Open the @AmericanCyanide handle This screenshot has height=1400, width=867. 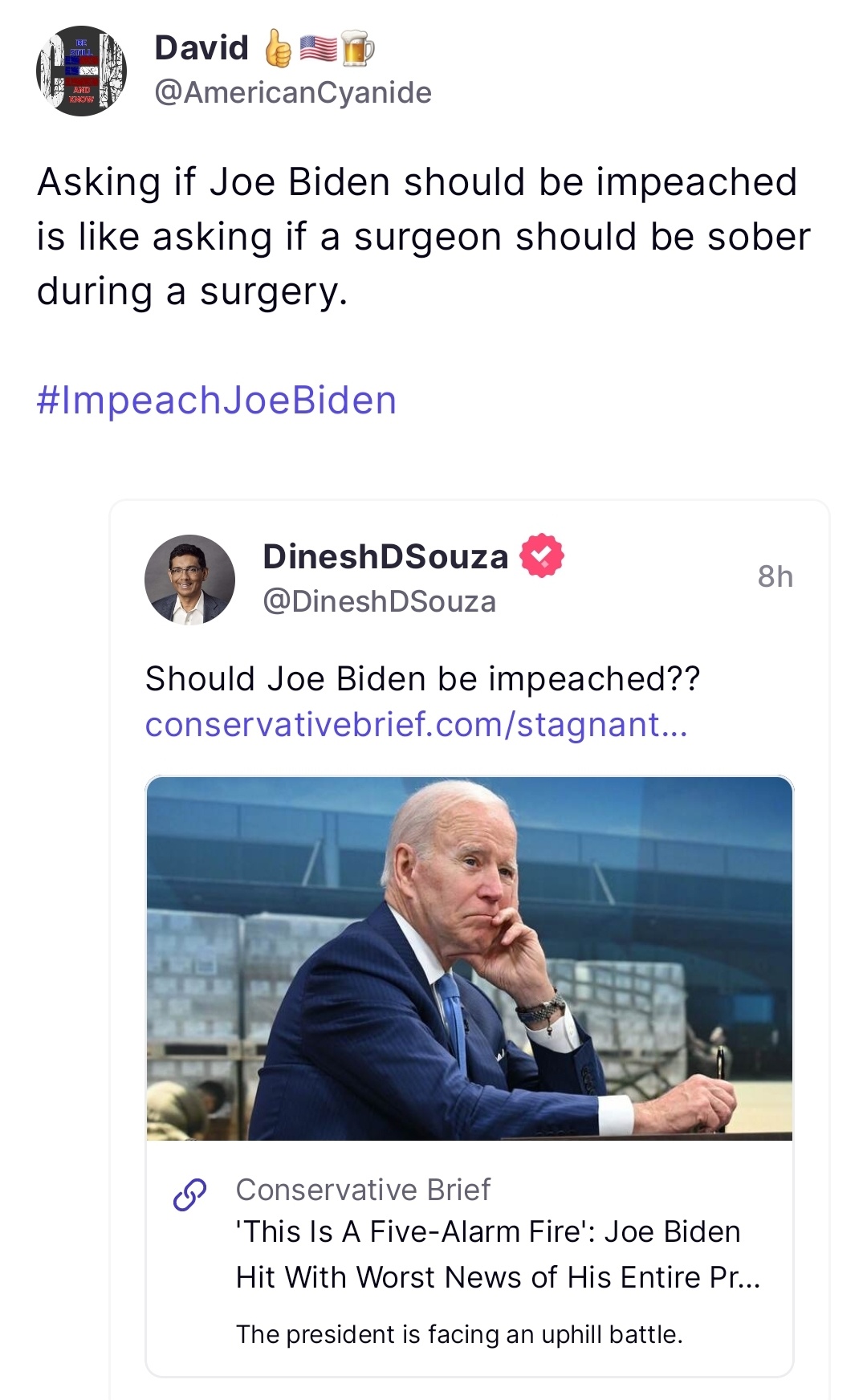(293, 92)
